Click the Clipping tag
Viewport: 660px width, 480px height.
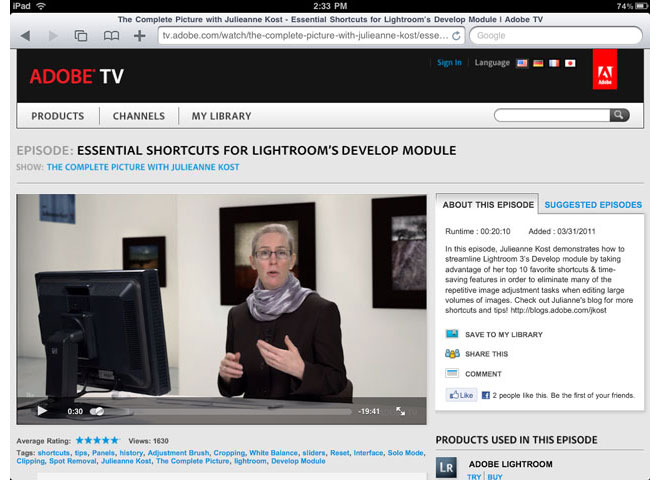(30, 461)
